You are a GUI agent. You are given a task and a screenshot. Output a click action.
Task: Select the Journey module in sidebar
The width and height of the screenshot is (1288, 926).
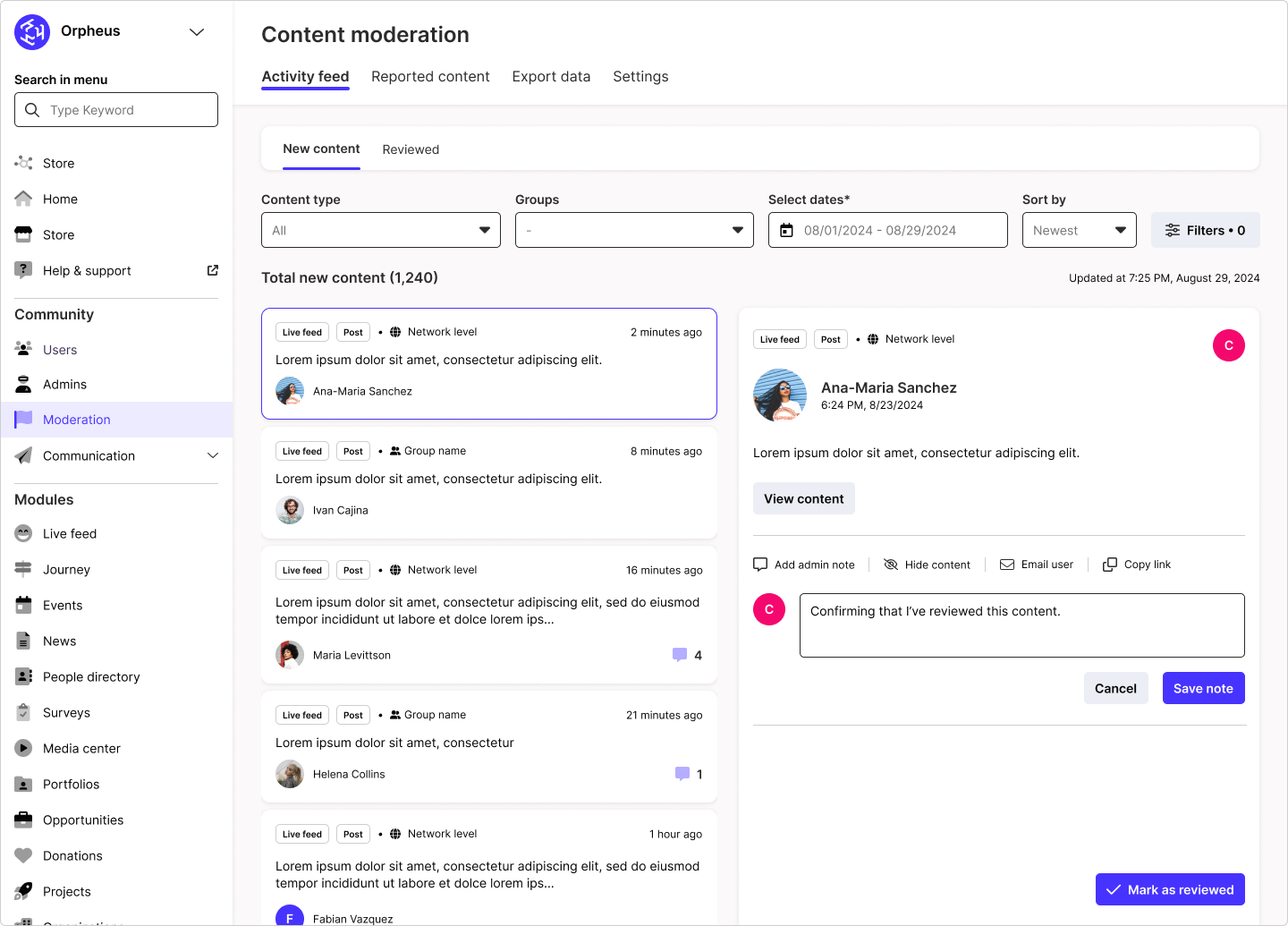click(66, 569)
